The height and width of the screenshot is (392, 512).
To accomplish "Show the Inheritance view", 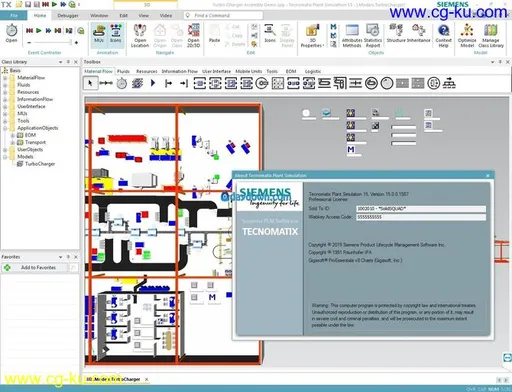I will pos(419,33).
